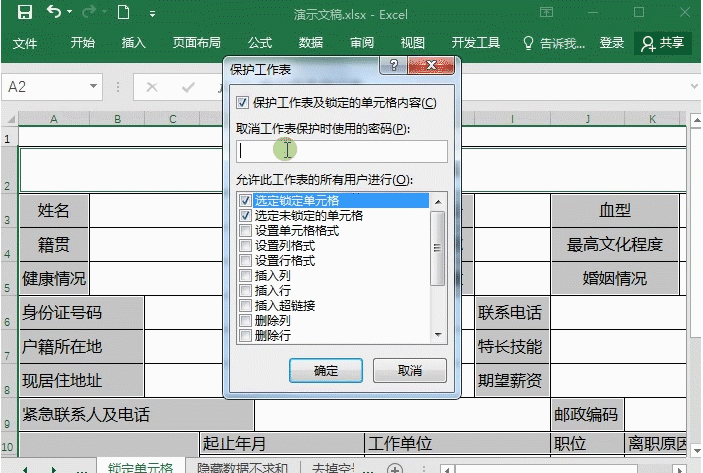Click the Save icon in the quick access toolbar
Image resolution: width=703 pixels, height=473 pixels.
25,12
